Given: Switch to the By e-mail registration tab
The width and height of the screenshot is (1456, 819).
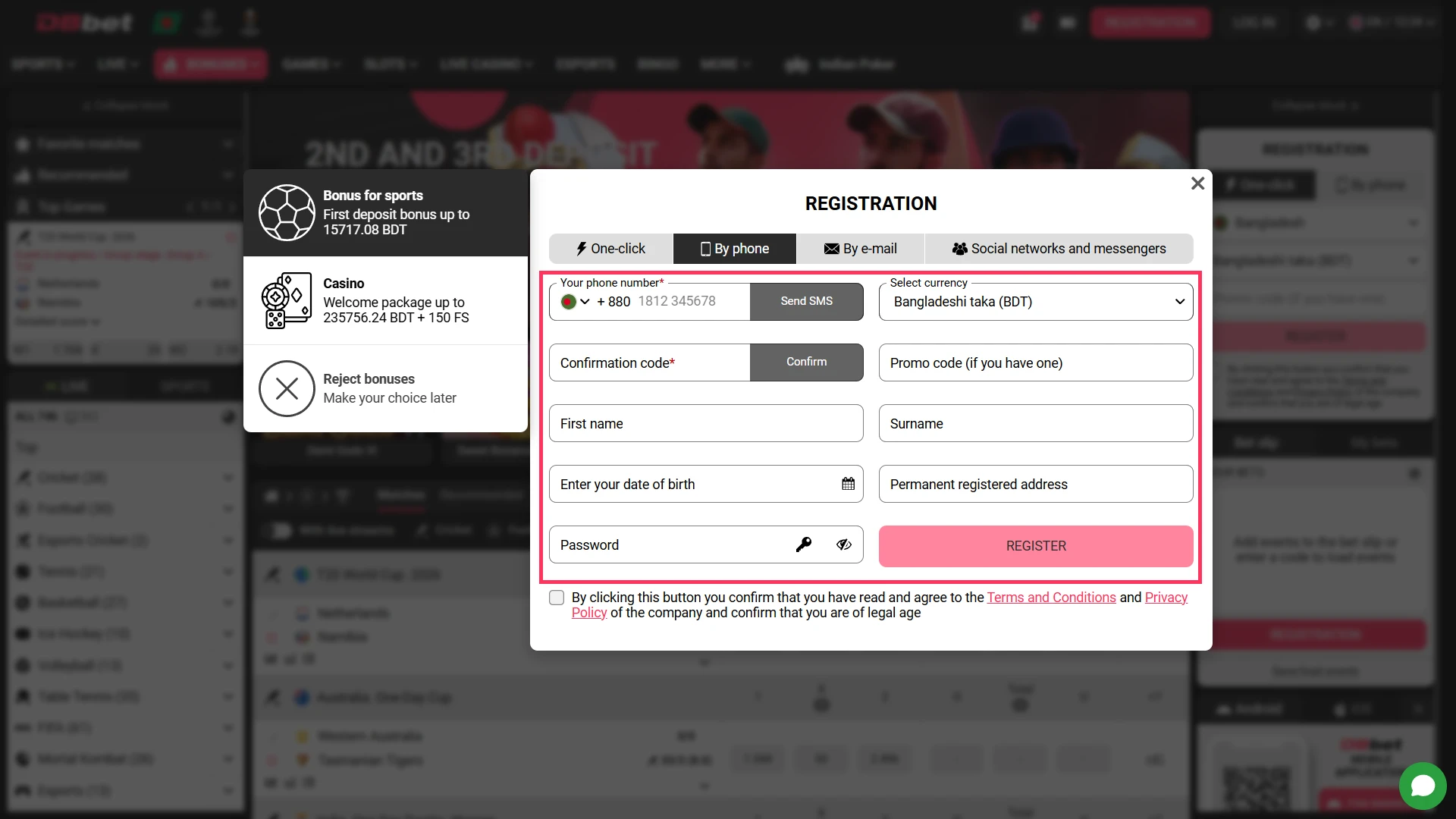Looking at the screenshot, I should pos(861,248).
